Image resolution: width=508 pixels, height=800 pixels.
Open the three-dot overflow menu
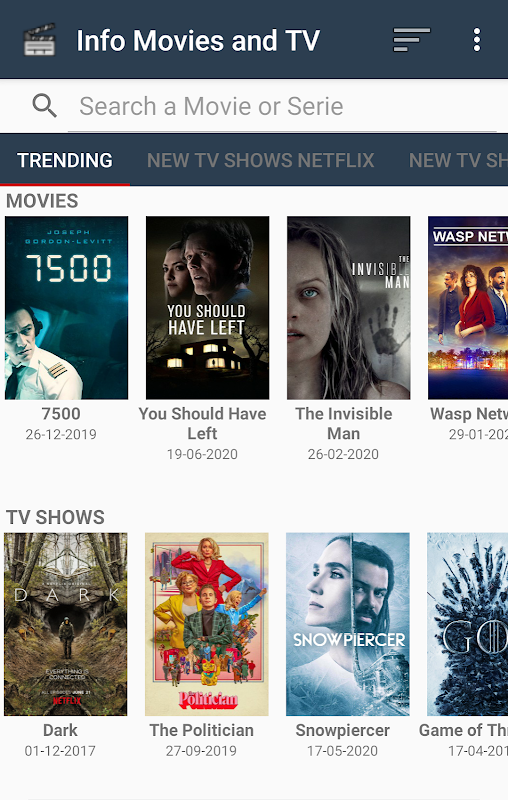[476, 40]
